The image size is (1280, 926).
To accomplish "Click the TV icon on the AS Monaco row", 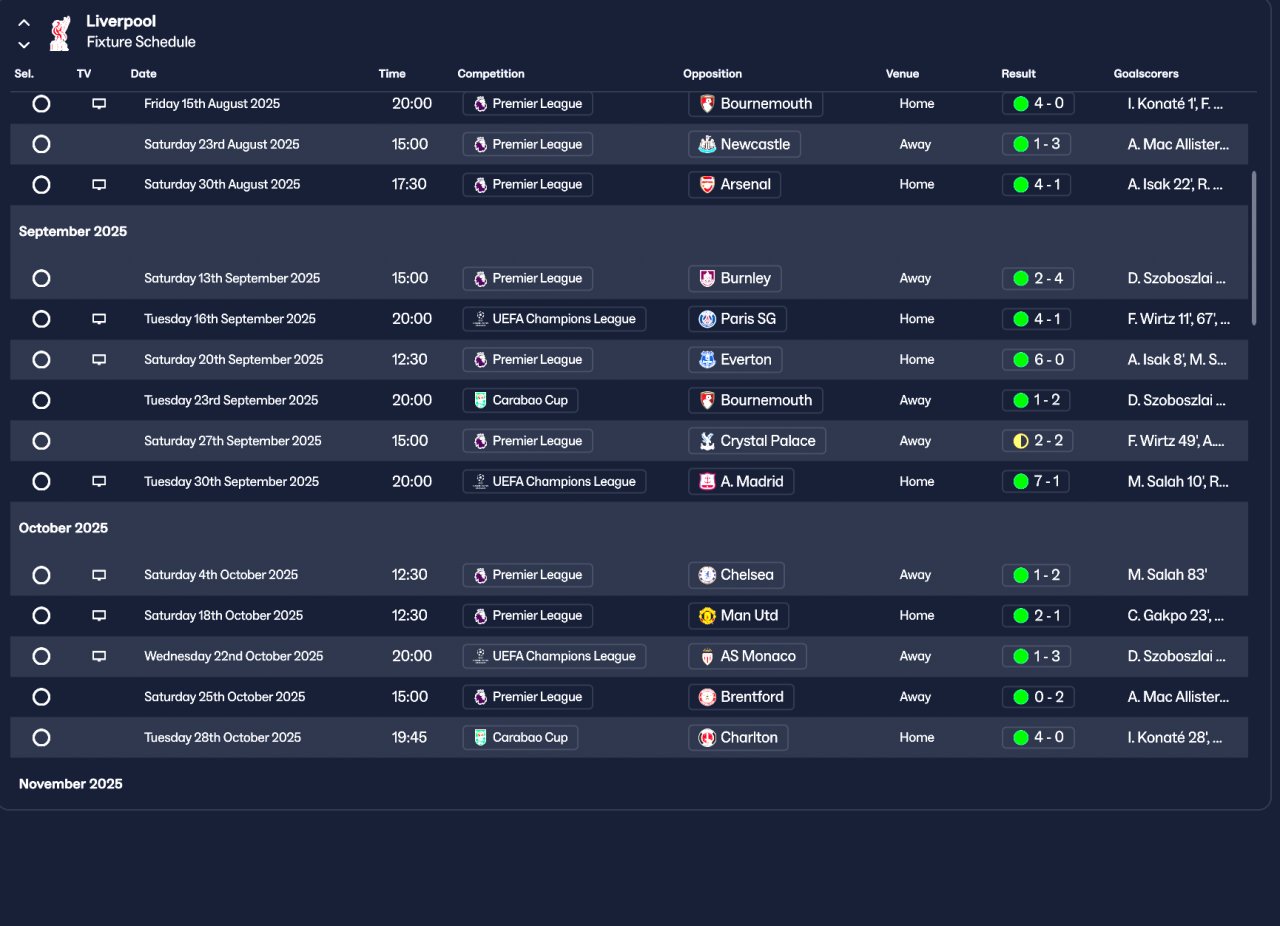I will coord(99,657).
